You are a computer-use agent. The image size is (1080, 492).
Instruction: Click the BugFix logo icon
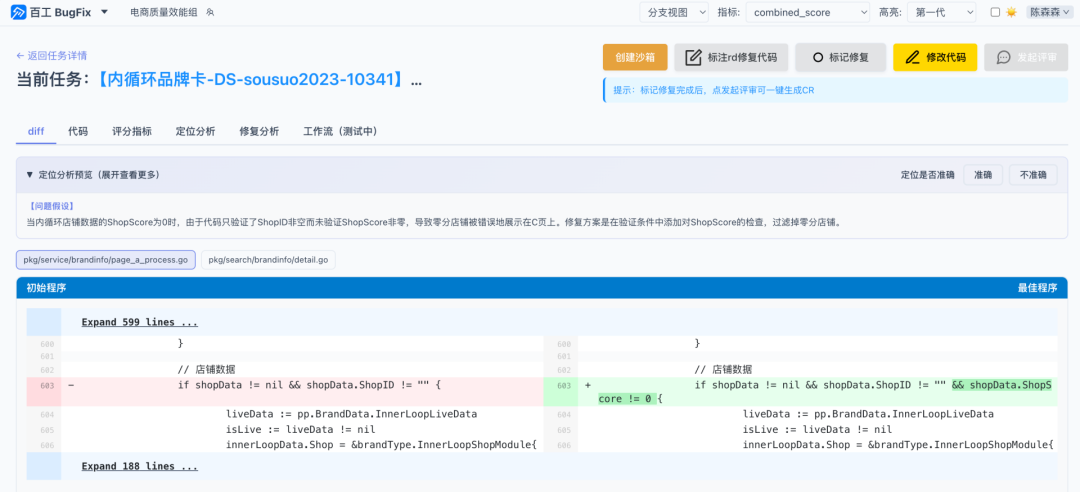click(18, 12)
